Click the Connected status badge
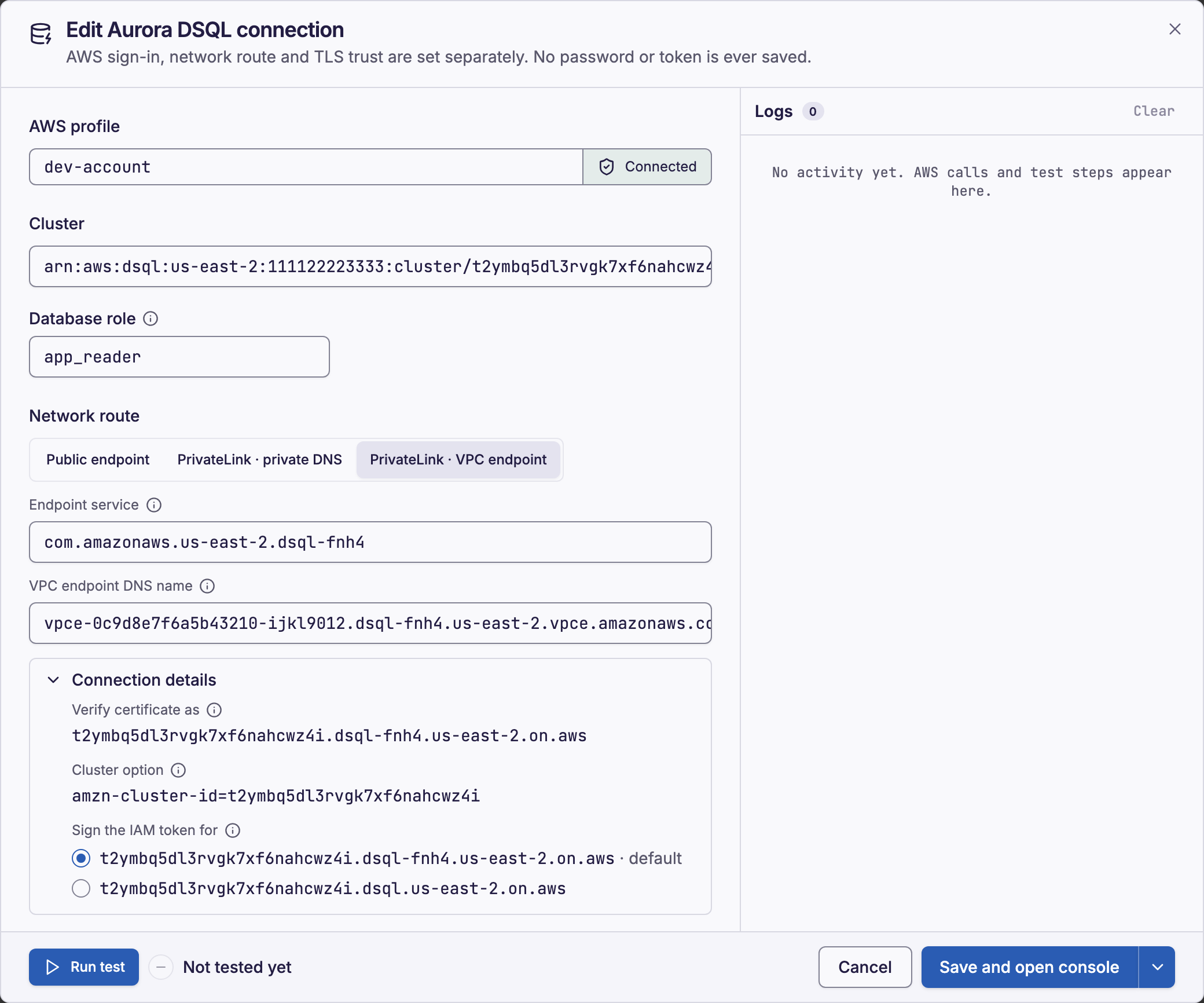The image size is (1204, 1003). tap(647, 167)
